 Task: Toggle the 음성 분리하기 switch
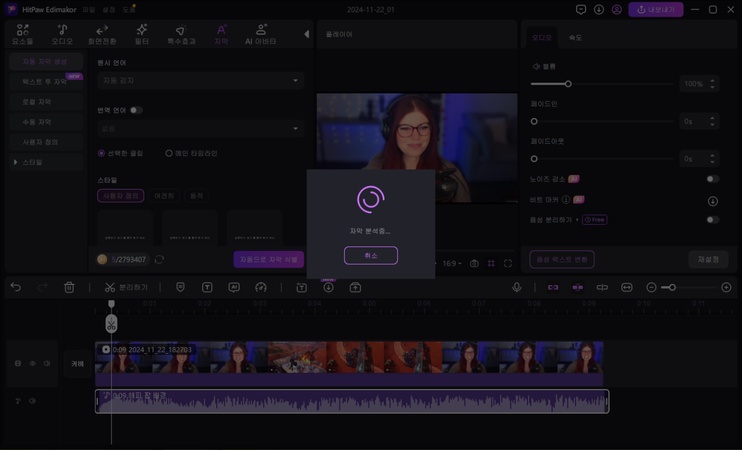point(712,219)
